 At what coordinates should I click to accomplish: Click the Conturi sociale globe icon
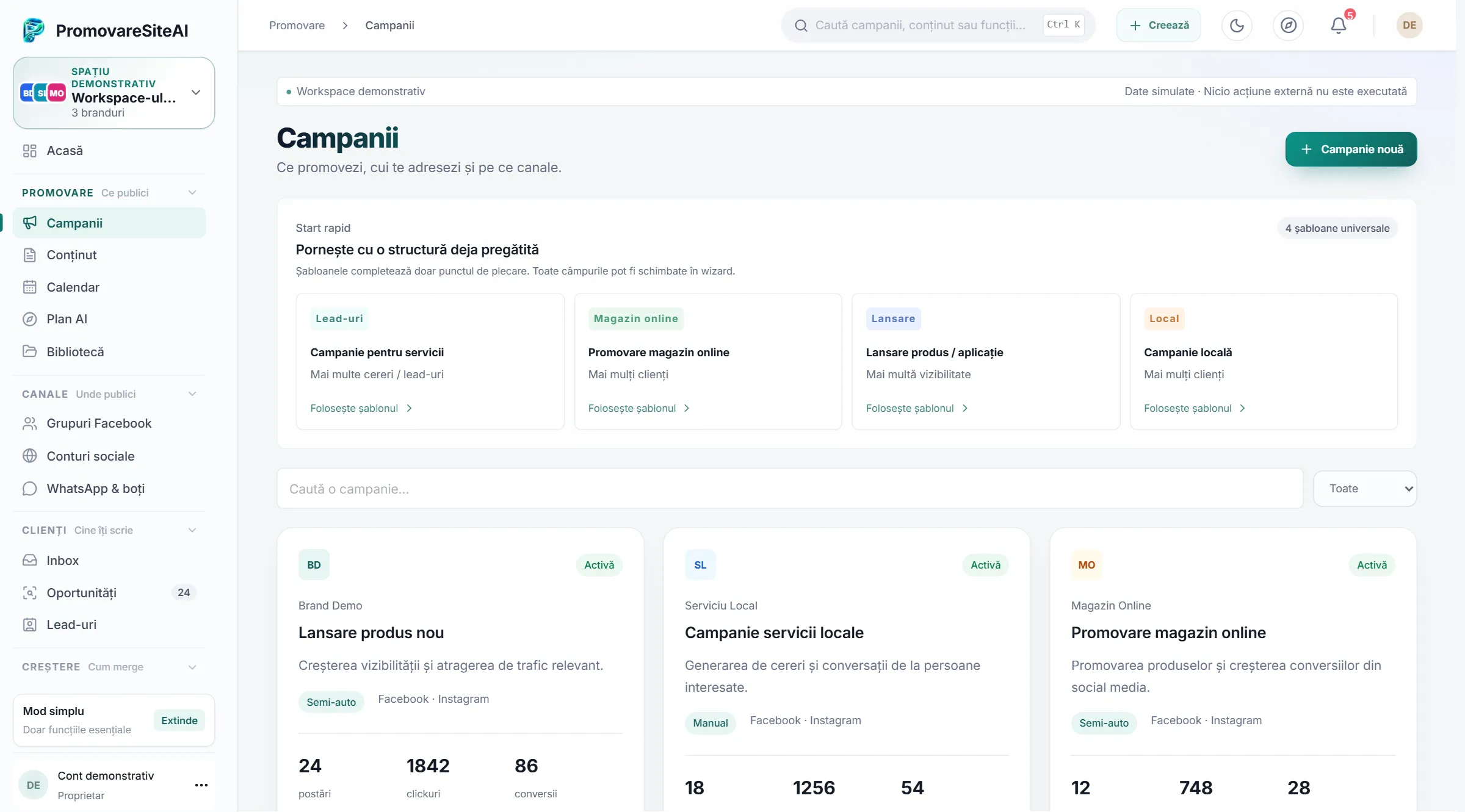click(29, 456)
